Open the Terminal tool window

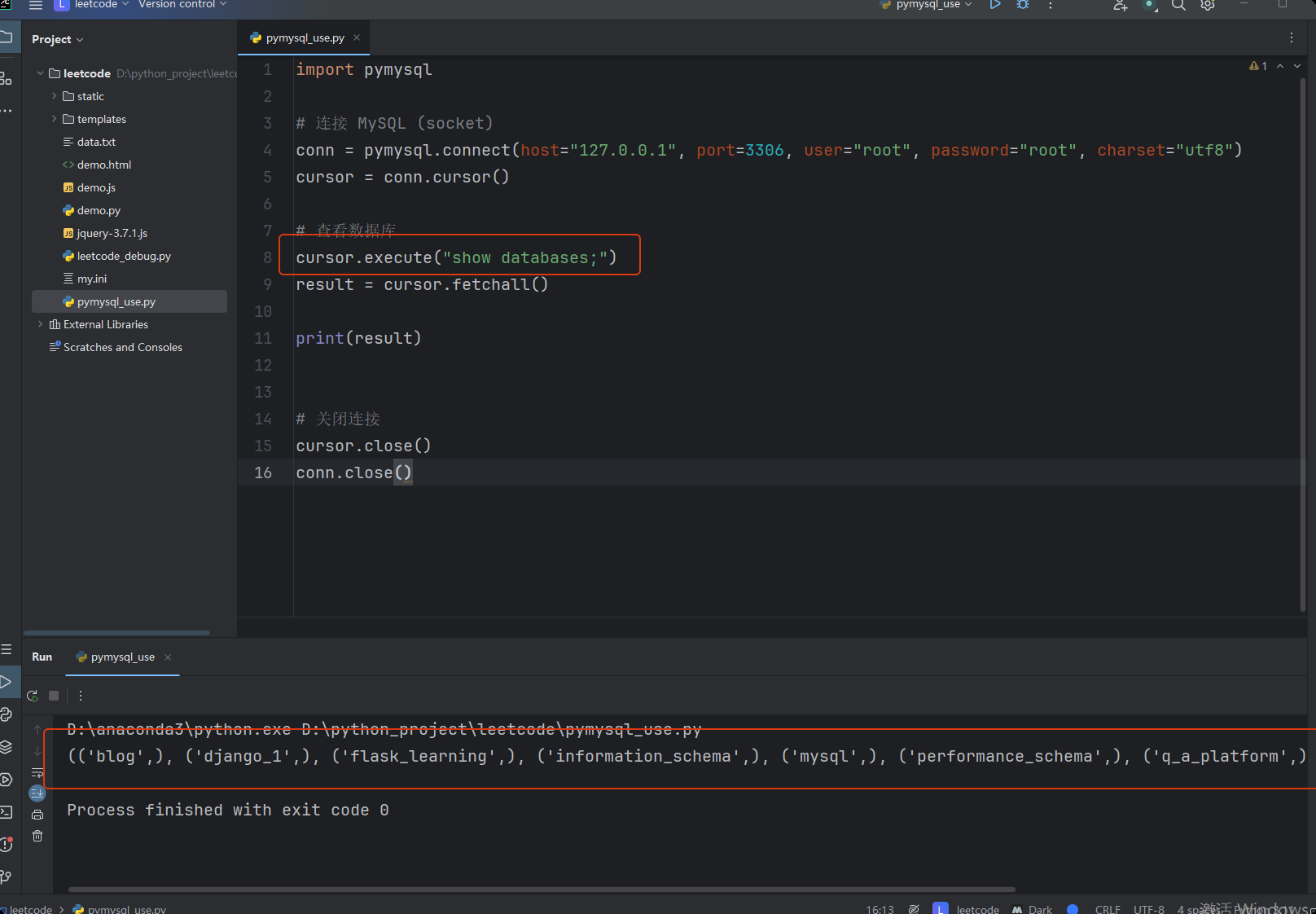7,812
